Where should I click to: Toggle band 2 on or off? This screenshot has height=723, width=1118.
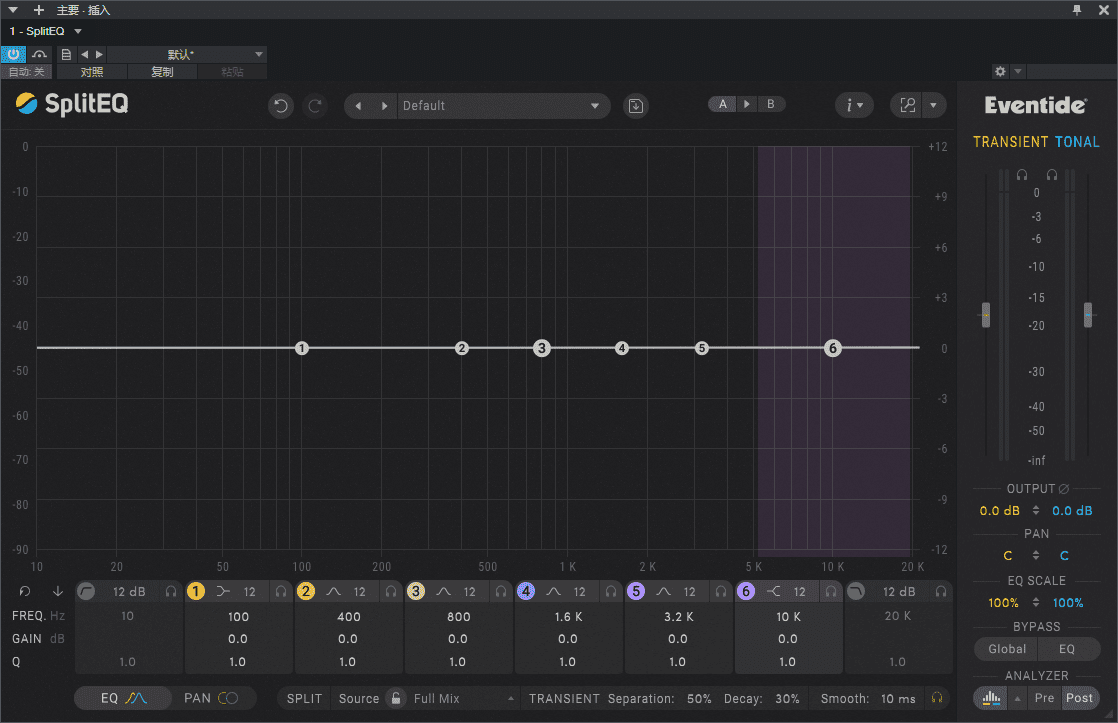point(306,591)
